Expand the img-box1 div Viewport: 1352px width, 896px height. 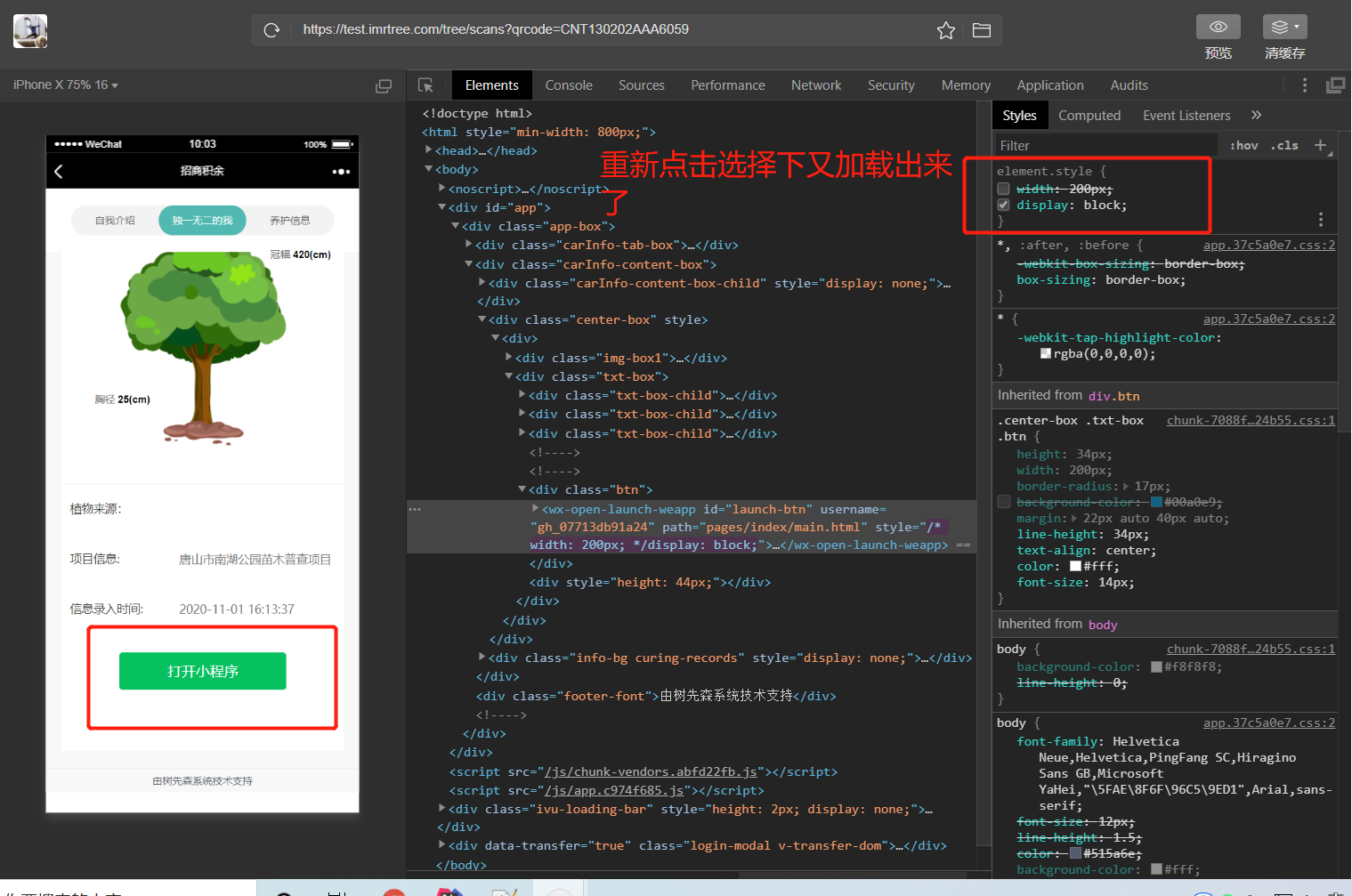509,358
